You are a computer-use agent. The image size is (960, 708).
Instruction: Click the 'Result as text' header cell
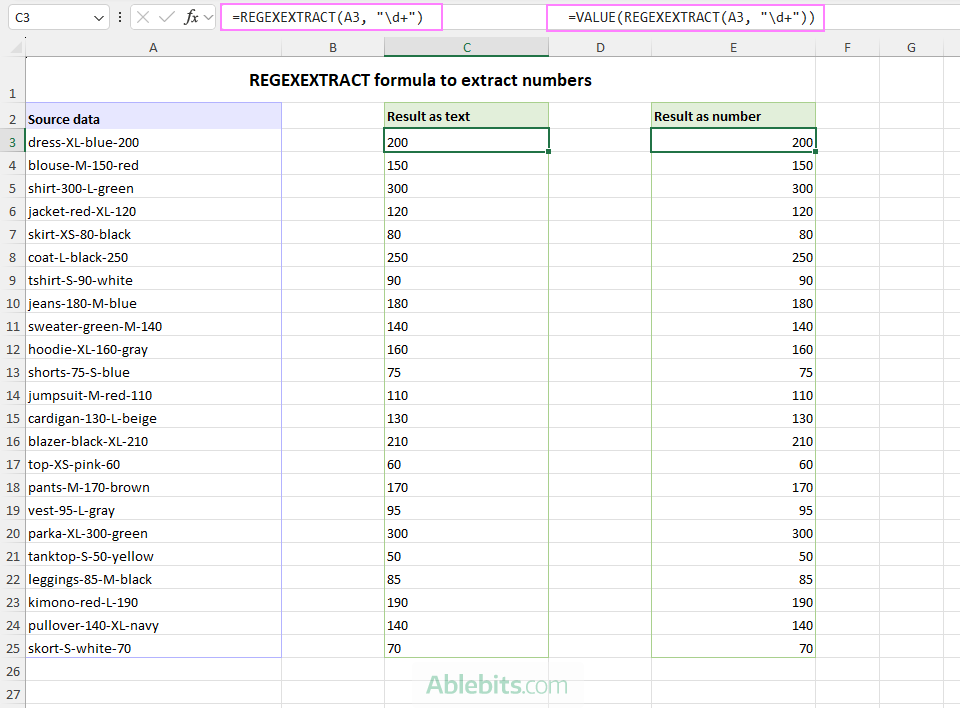point(467,116)
